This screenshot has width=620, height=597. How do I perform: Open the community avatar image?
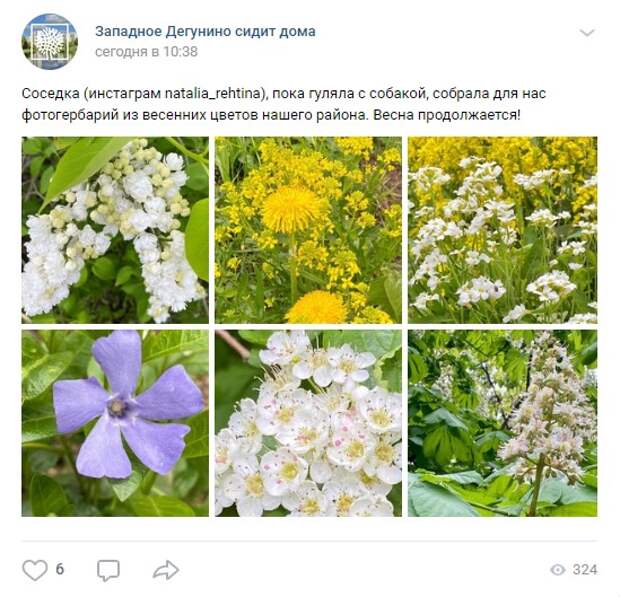(x=49, y=41)
